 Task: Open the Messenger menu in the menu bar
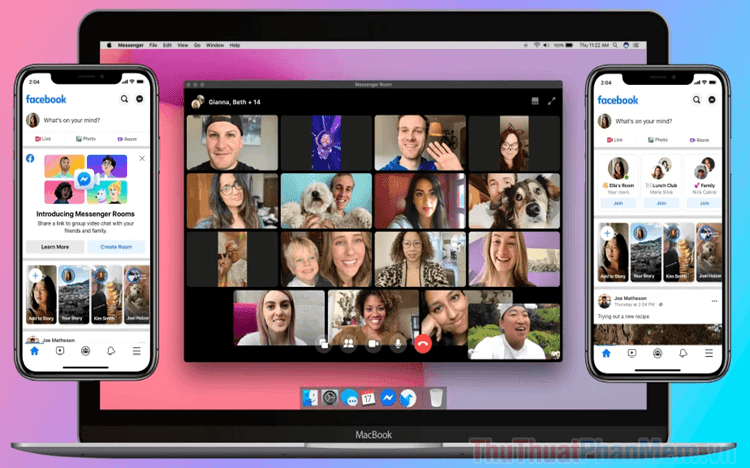(130, 45)
